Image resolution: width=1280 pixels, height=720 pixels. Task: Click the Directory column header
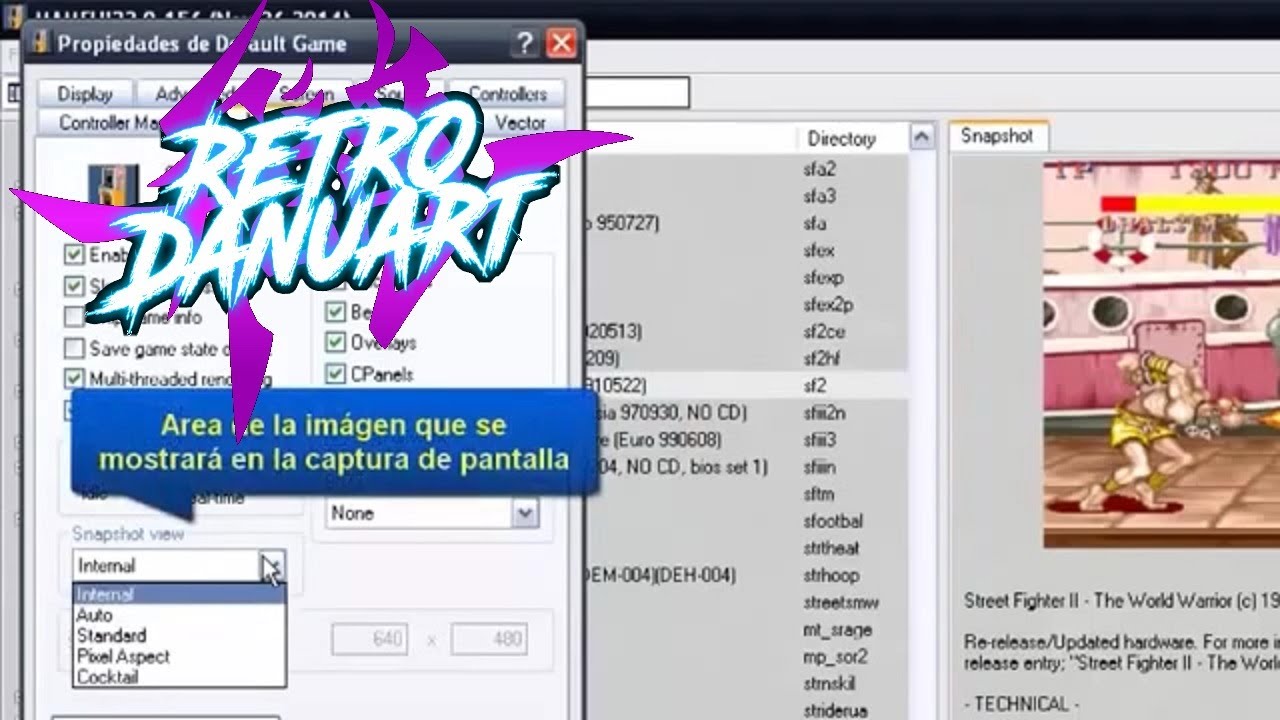point(842,139)
